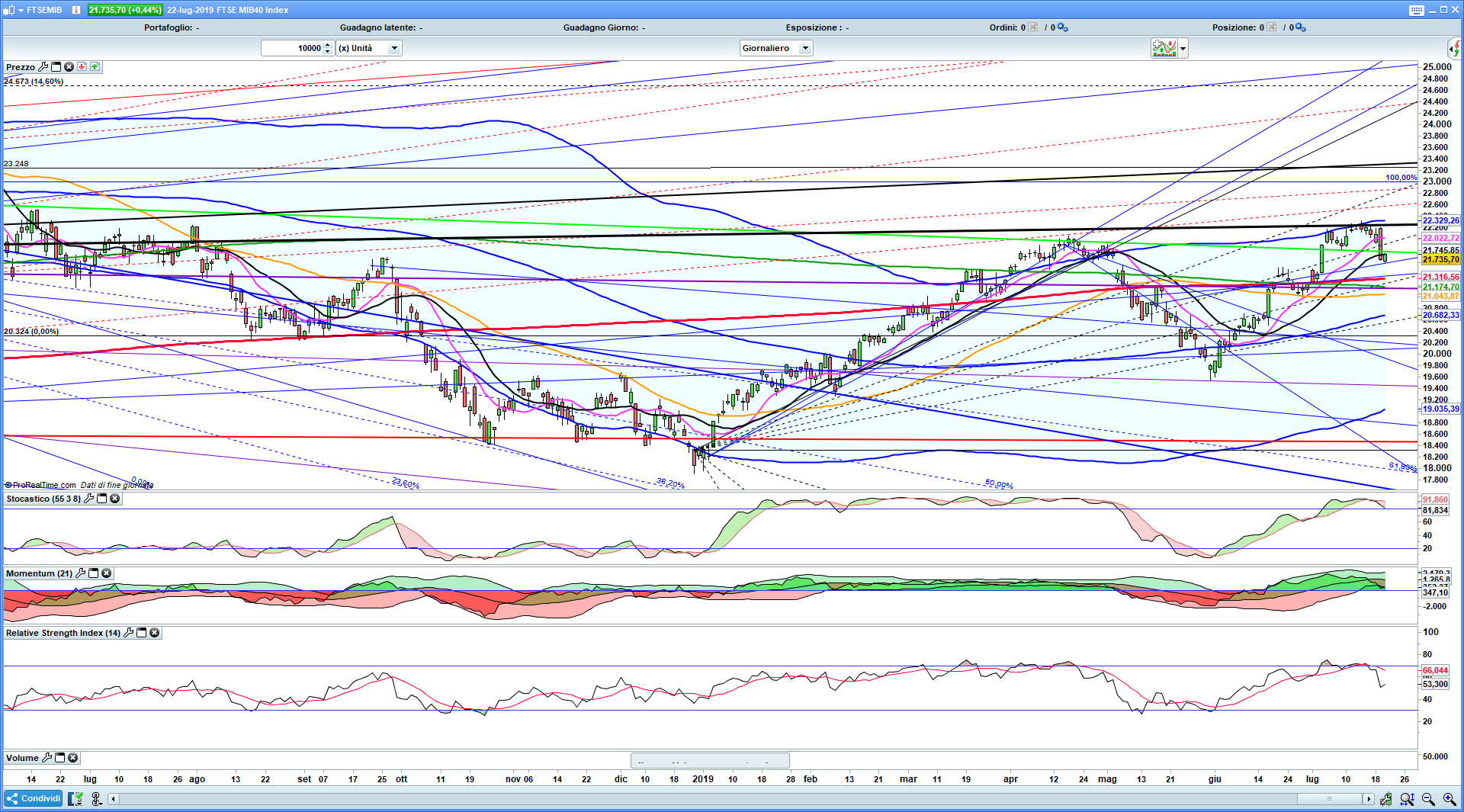Click the FTSEMIB ticker name
Image resolution: width=1464 pixels, height=812 pixels.
point(44,10)
